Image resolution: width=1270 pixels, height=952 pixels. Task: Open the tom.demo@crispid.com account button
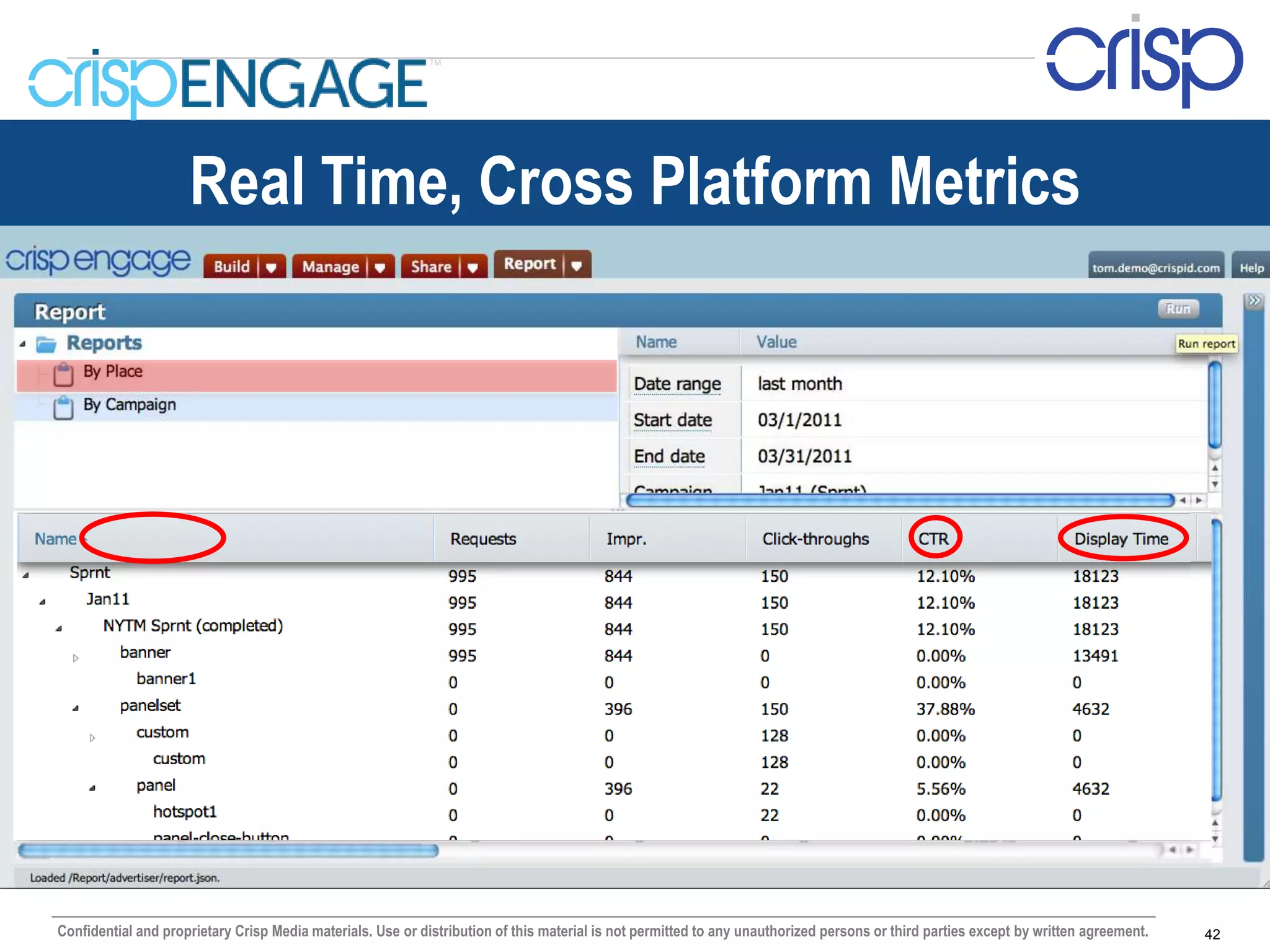[1155, 268]
